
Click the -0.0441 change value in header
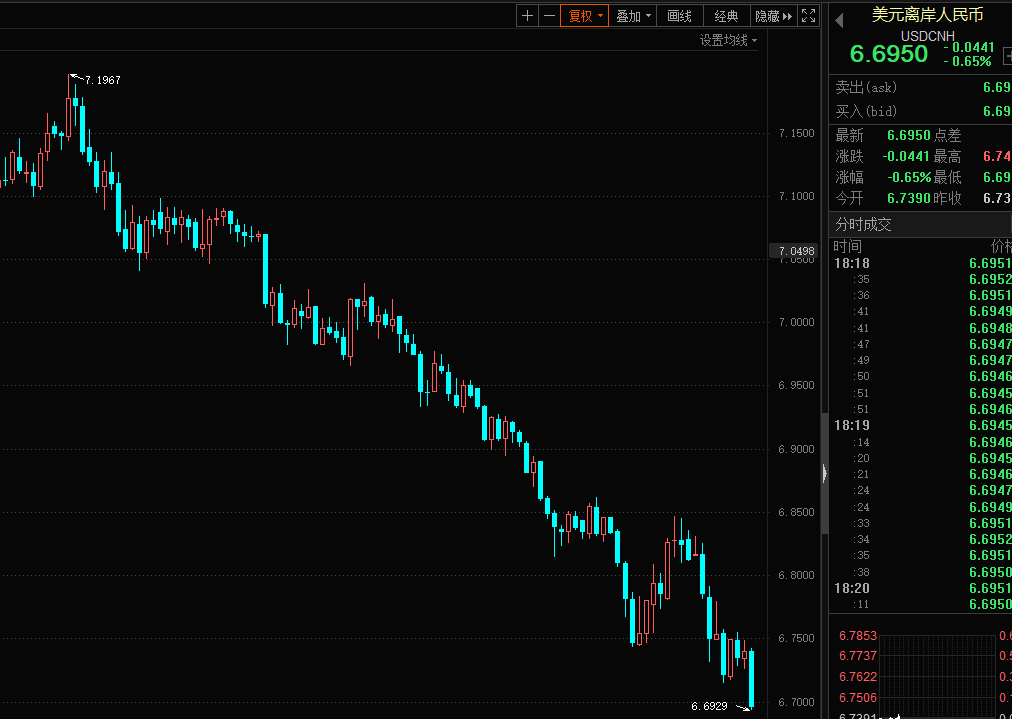[969, 47]
